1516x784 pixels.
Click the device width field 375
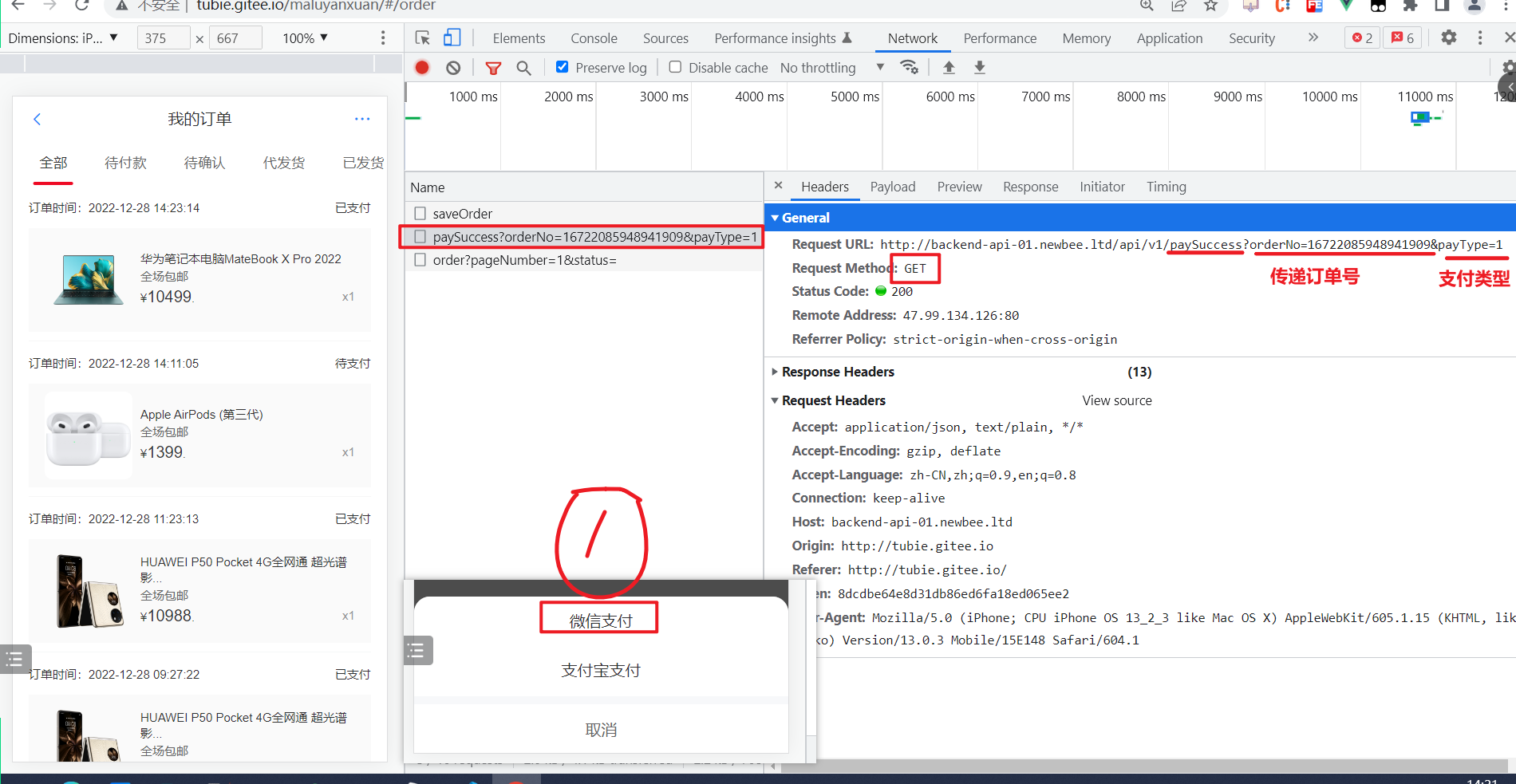point(164,37)
